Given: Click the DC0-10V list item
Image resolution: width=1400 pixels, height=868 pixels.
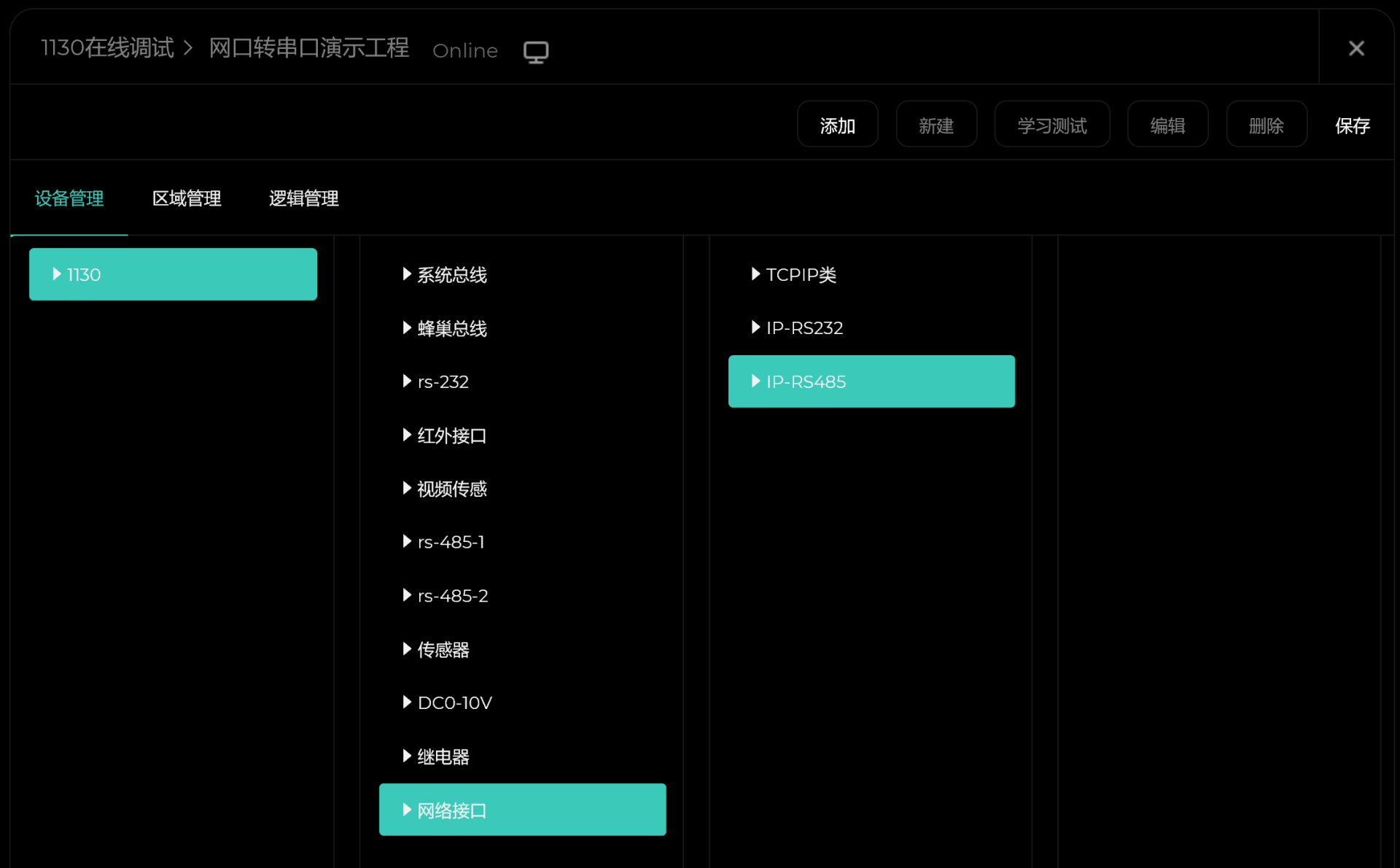Looking at the screenshot, I should (x=454, y=702).
